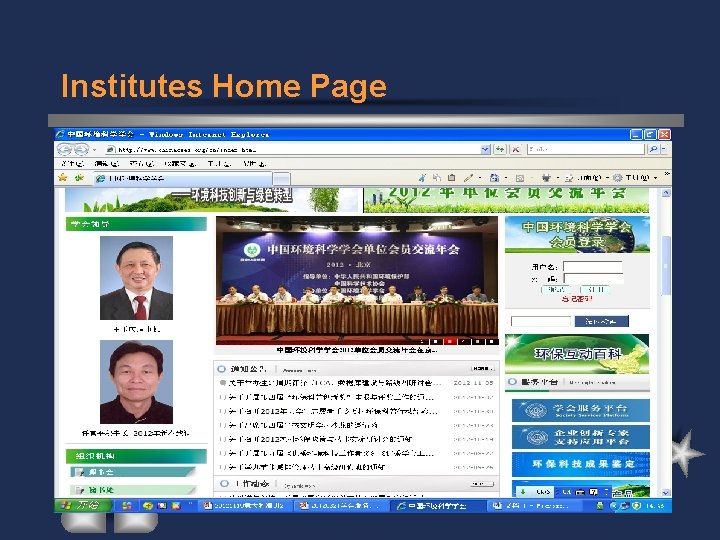Click the Add to Favorites star icon

coord(79,177)
